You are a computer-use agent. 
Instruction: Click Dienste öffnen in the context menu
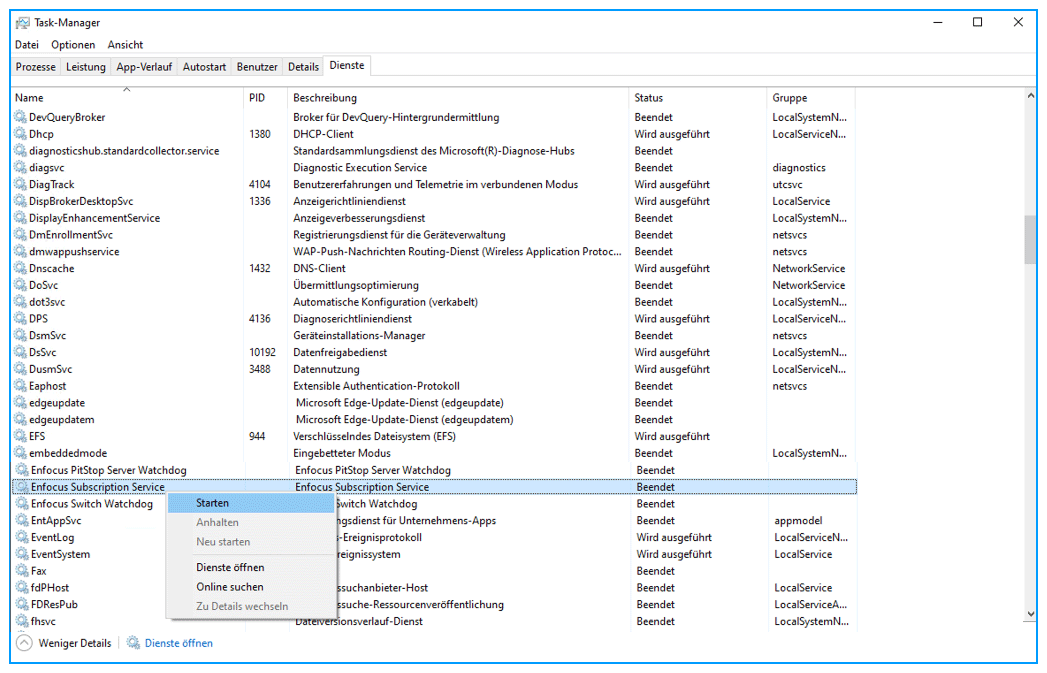click(230, 567)
